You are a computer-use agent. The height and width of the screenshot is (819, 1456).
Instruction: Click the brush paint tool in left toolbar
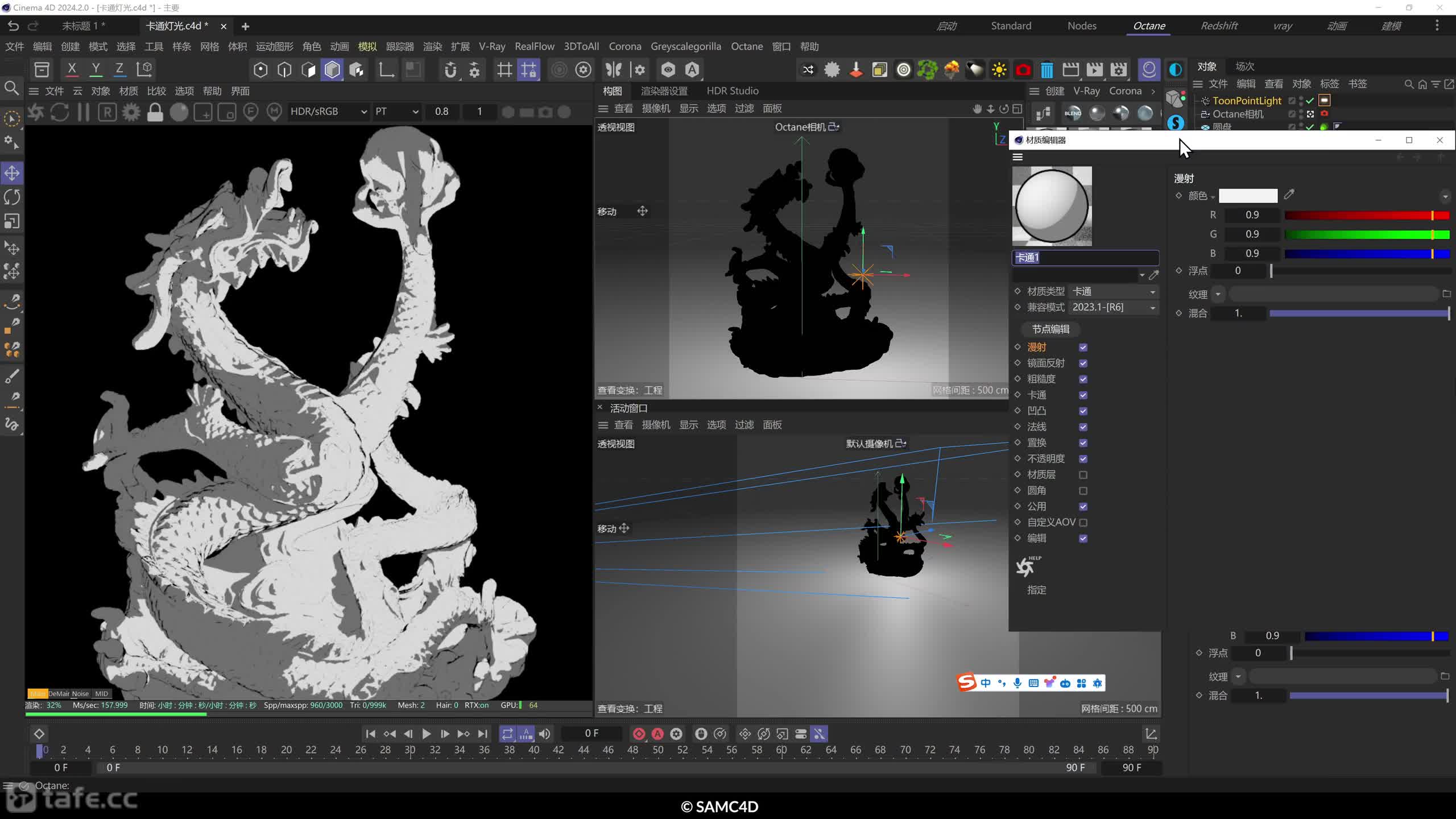[x=12, y=376]
